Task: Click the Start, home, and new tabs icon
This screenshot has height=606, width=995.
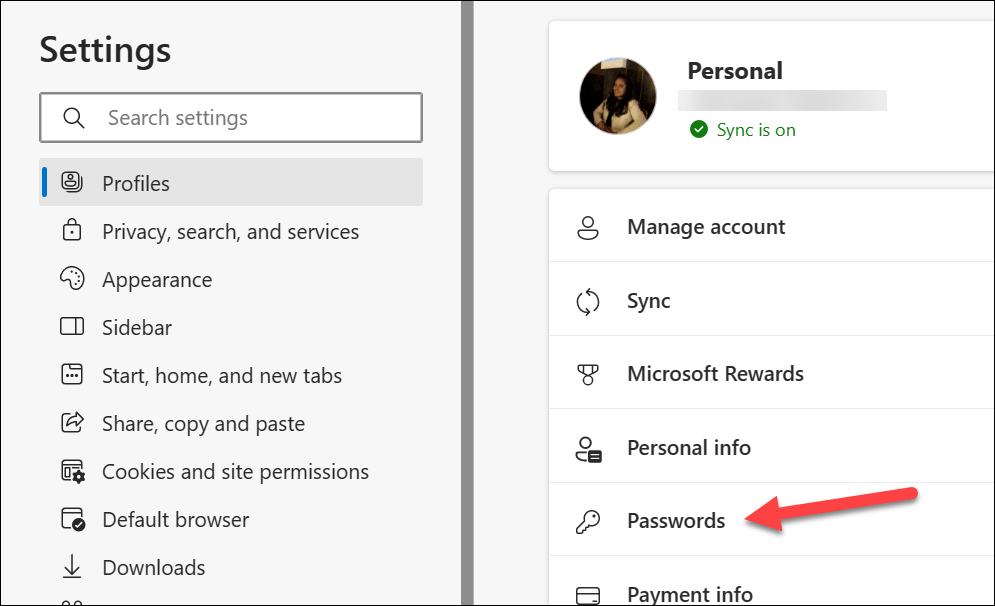Action: click(x=72, y=375)
